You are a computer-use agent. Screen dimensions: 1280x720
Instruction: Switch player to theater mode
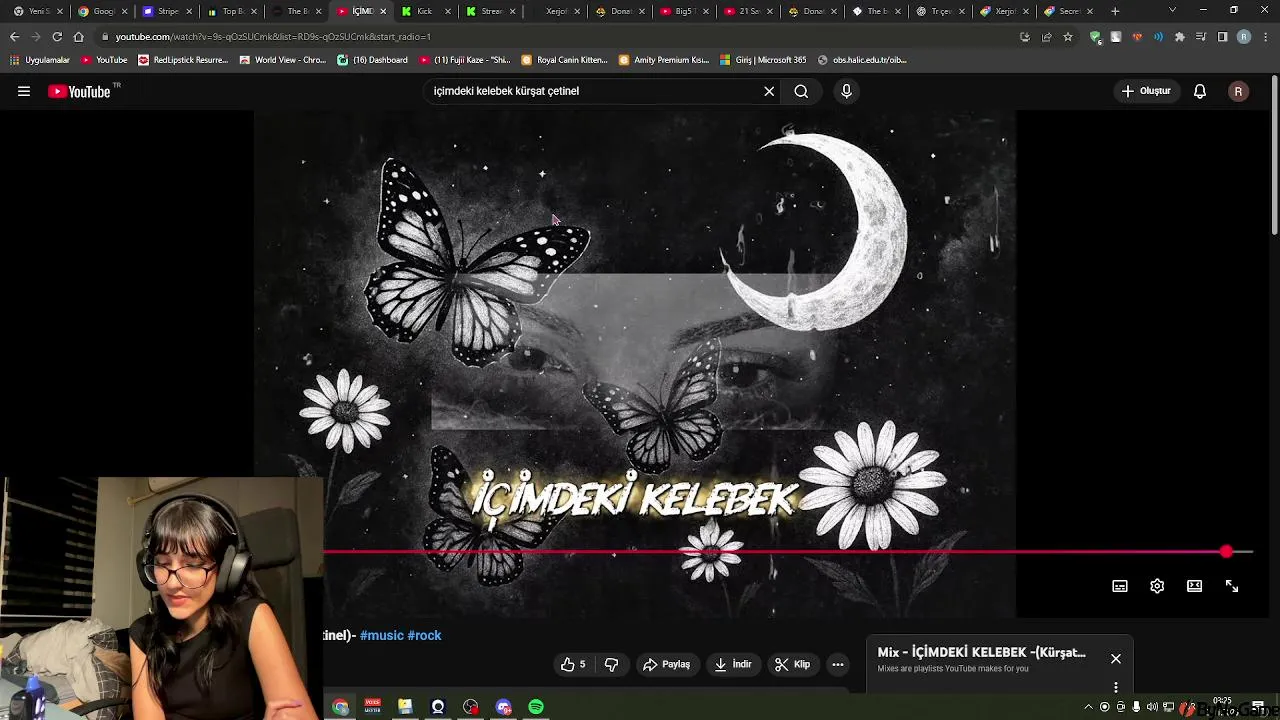click(x=1194, y=586)
